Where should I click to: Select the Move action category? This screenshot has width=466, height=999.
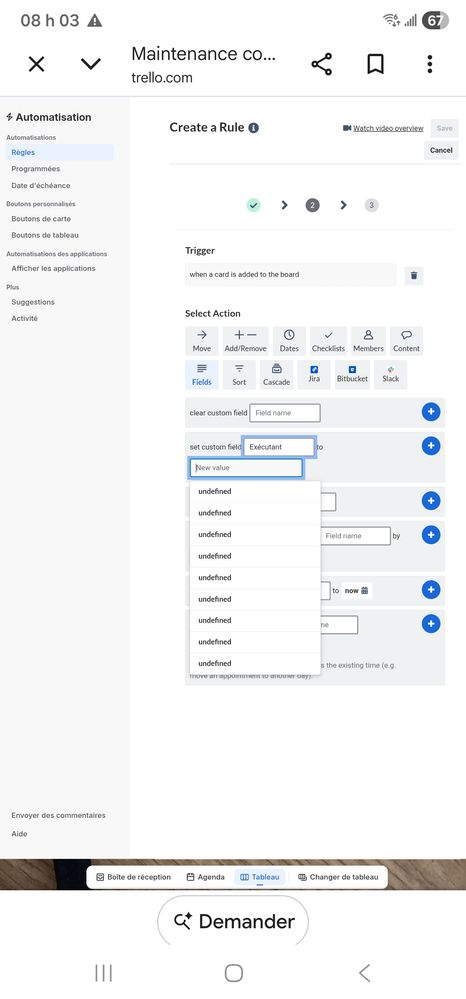tap(201, 341)
